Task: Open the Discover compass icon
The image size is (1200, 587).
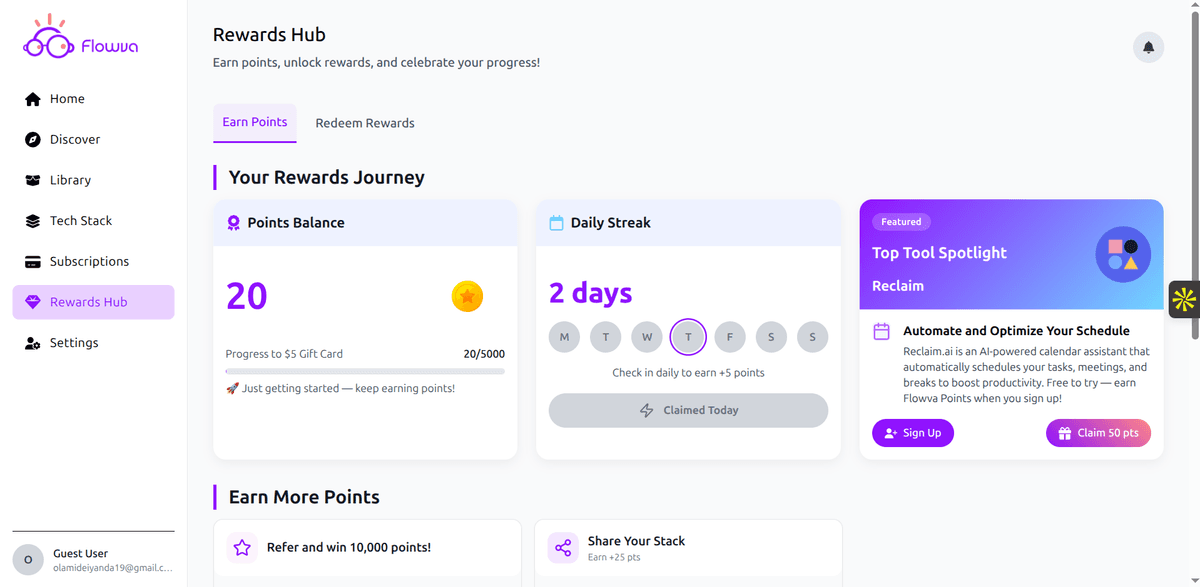Action: [31, 139]
